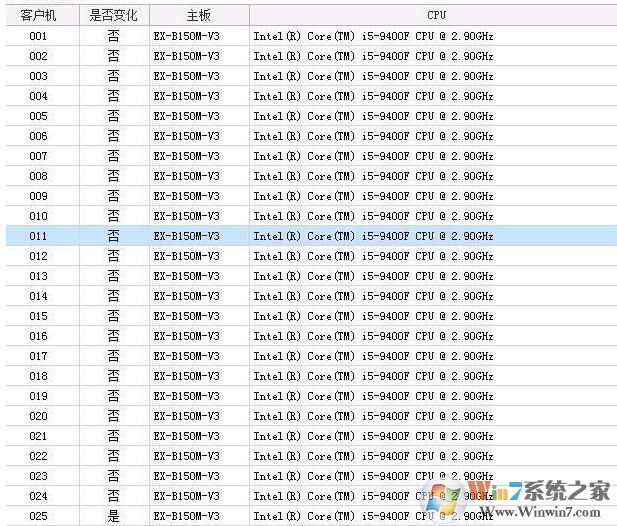Select client number 022
This screenshot has height=526, width=617.
(x=38, y=456)
